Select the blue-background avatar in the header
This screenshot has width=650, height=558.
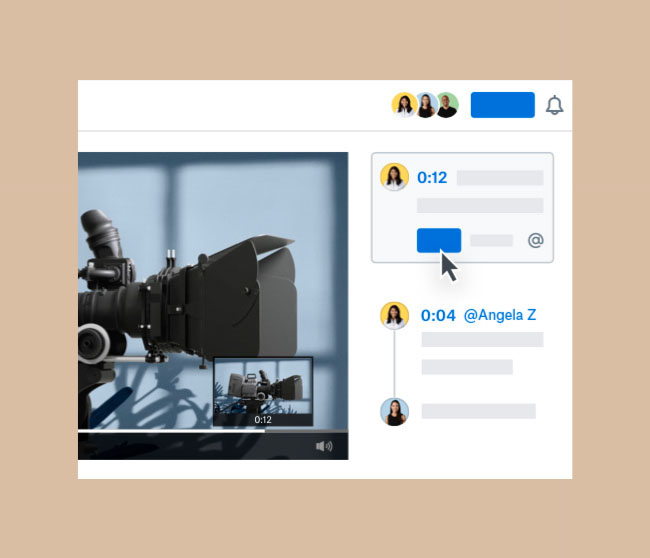(x=426, y=105)
